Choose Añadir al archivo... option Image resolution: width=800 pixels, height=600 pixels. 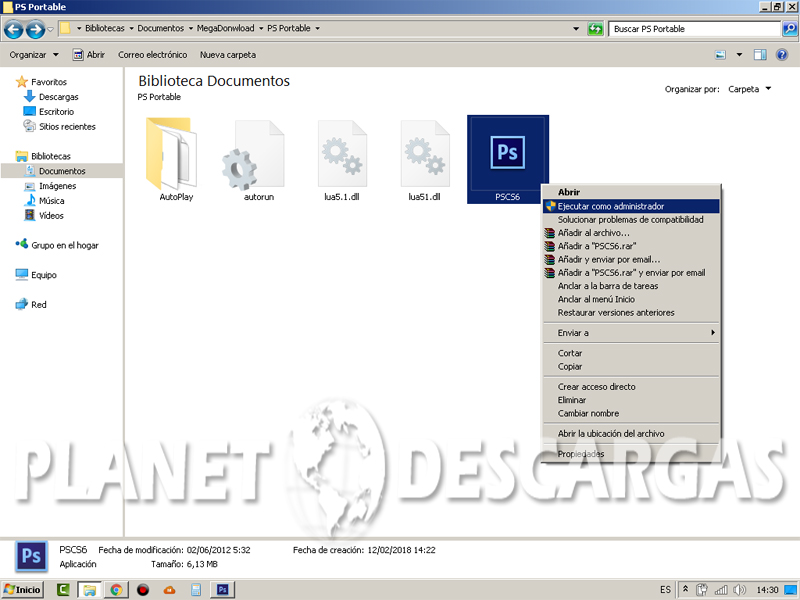[631, 233]
